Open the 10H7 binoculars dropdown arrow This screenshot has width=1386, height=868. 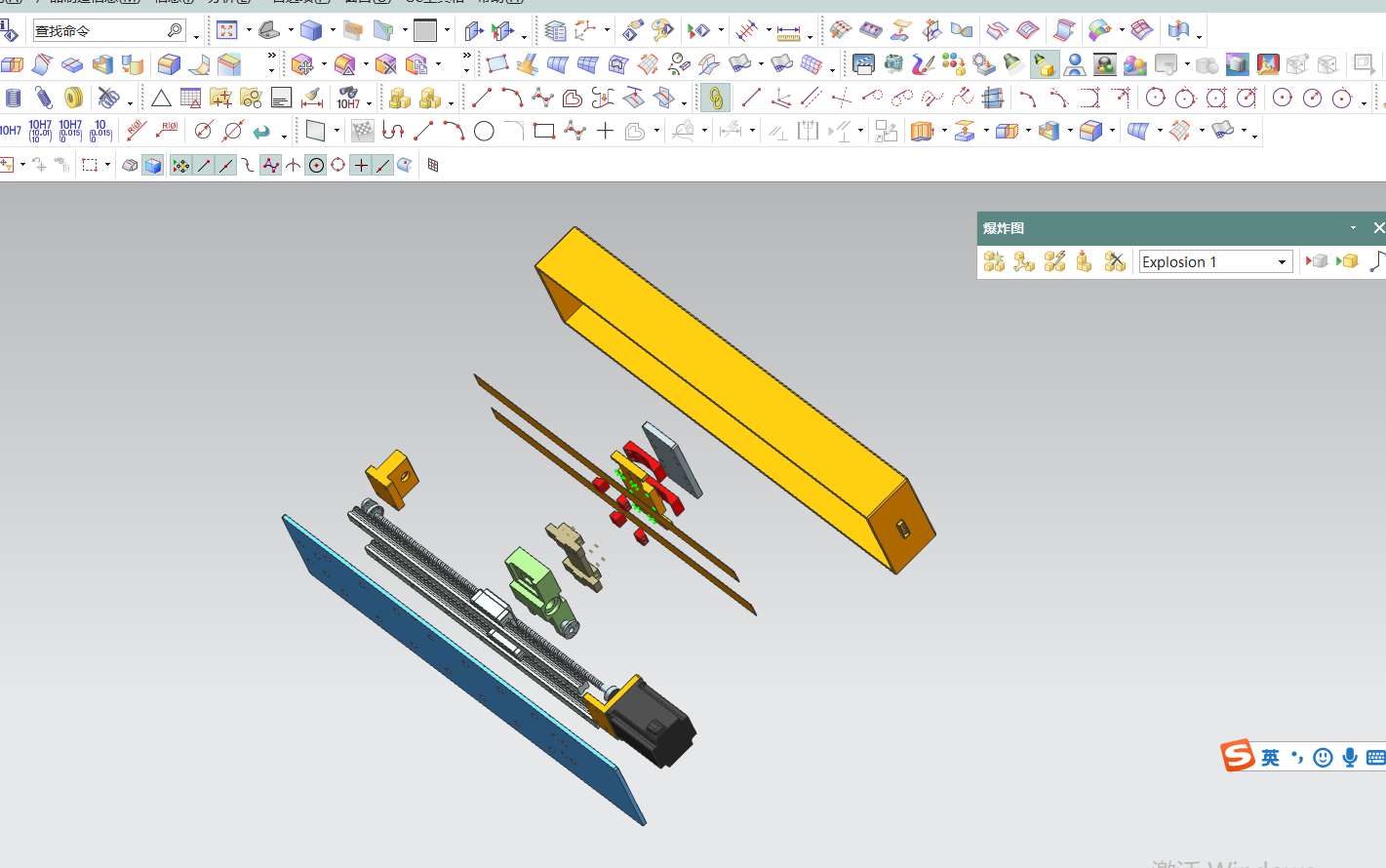(369, 101)
